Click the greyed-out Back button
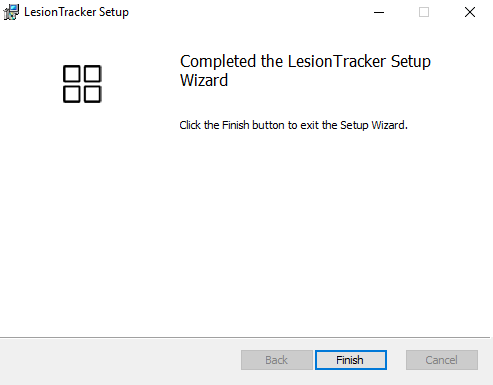 (277, 360)
